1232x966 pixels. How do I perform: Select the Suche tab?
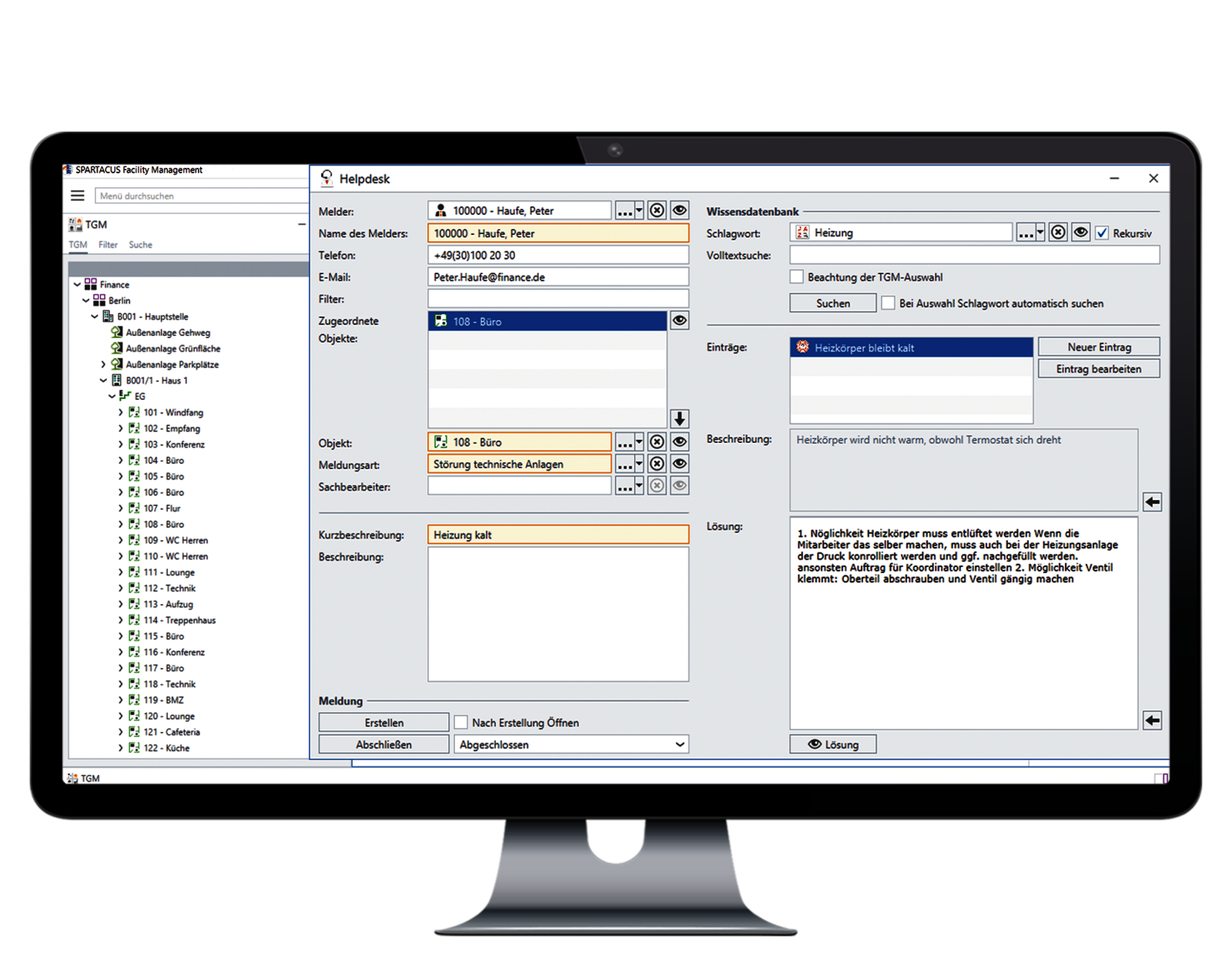click(140, 244)
